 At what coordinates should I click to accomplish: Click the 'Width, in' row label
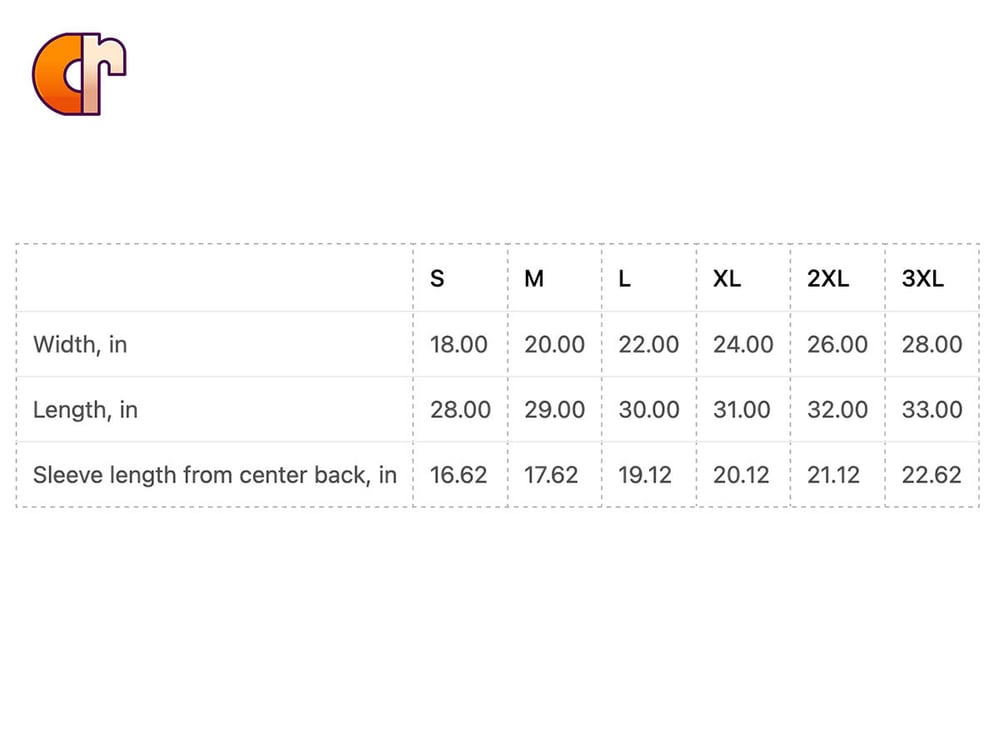tap(80, 345)
